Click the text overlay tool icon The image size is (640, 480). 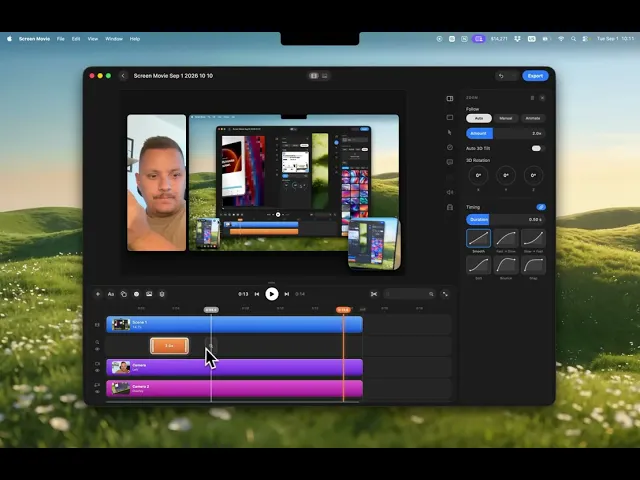(111, 294)
